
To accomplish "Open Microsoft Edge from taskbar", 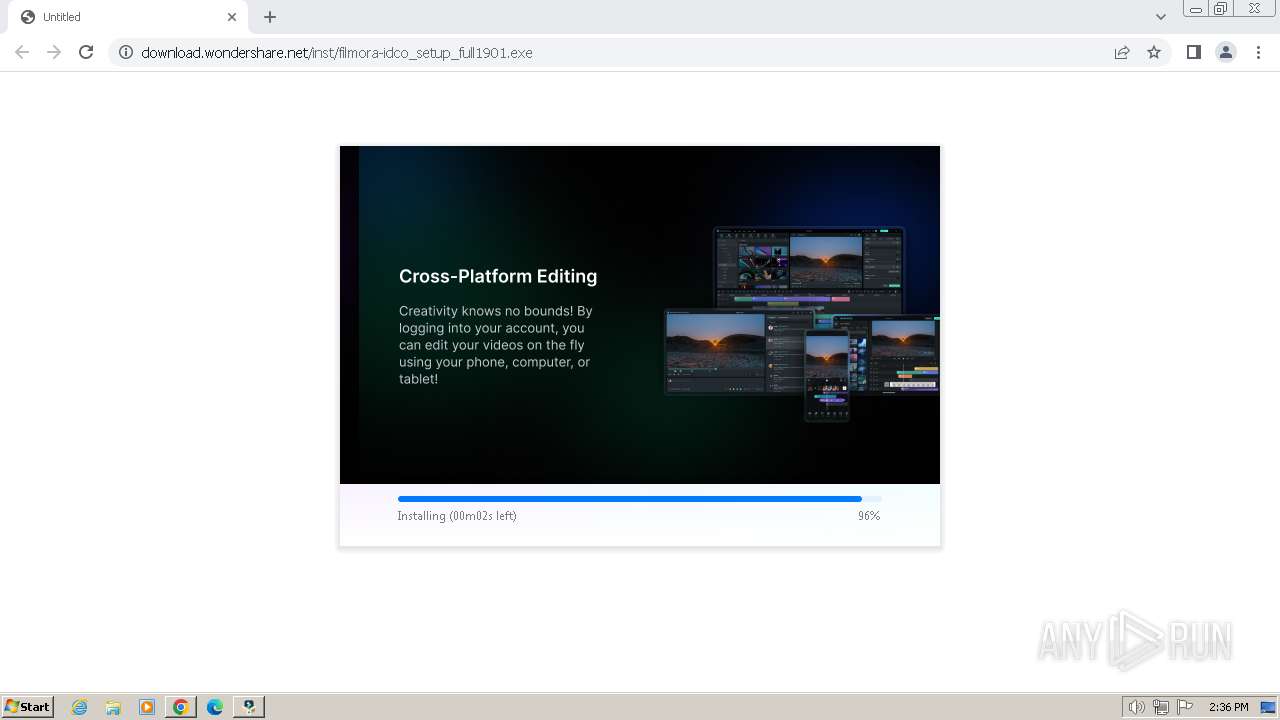I will click(214, 707).
